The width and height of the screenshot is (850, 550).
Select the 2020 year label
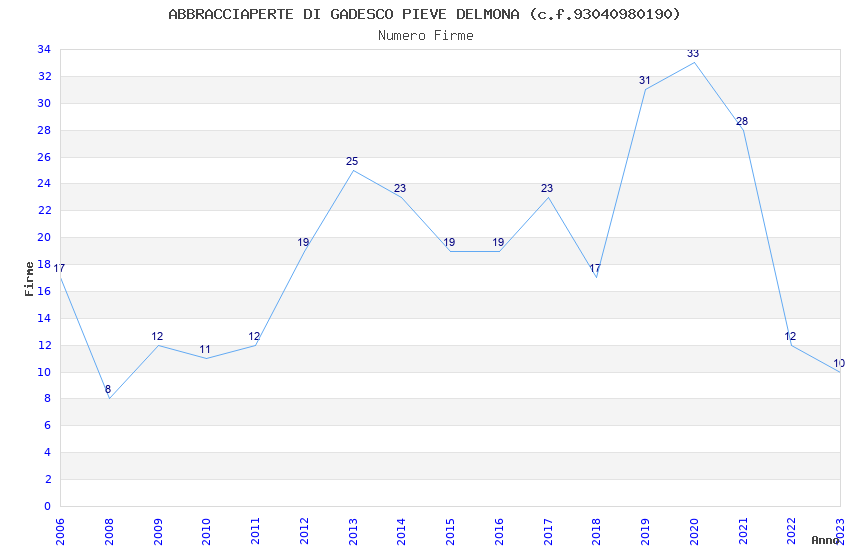[x=694, y=532]
